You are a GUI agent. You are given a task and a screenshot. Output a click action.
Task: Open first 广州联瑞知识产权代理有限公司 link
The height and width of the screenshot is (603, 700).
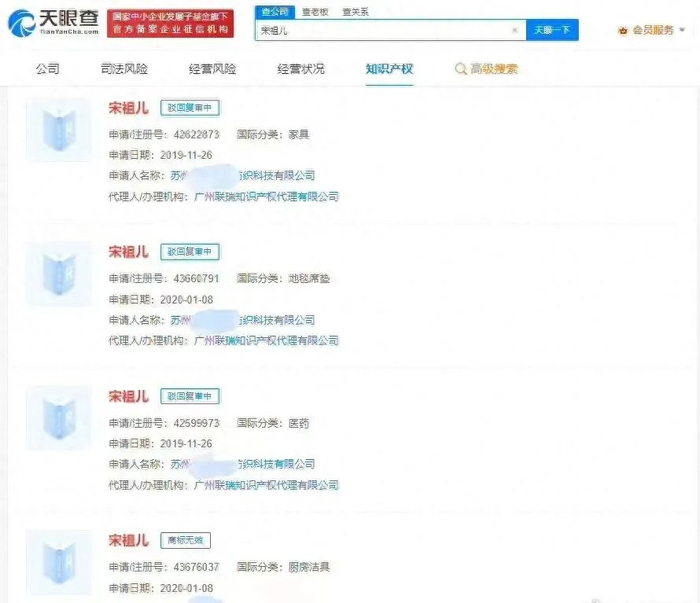coord(267,196)
